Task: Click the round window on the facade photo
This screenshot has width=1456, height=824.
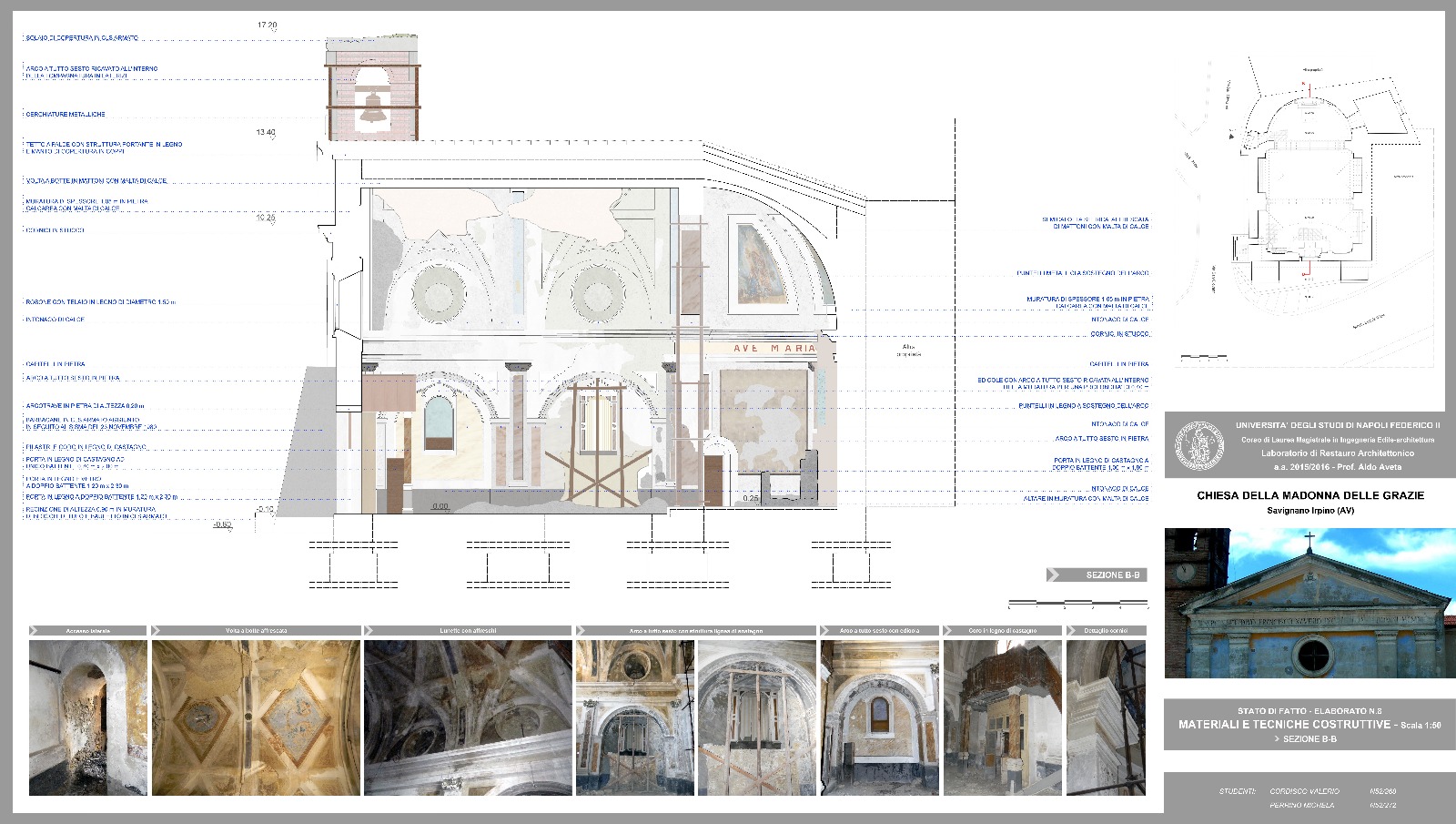Action: point(1312,654)
